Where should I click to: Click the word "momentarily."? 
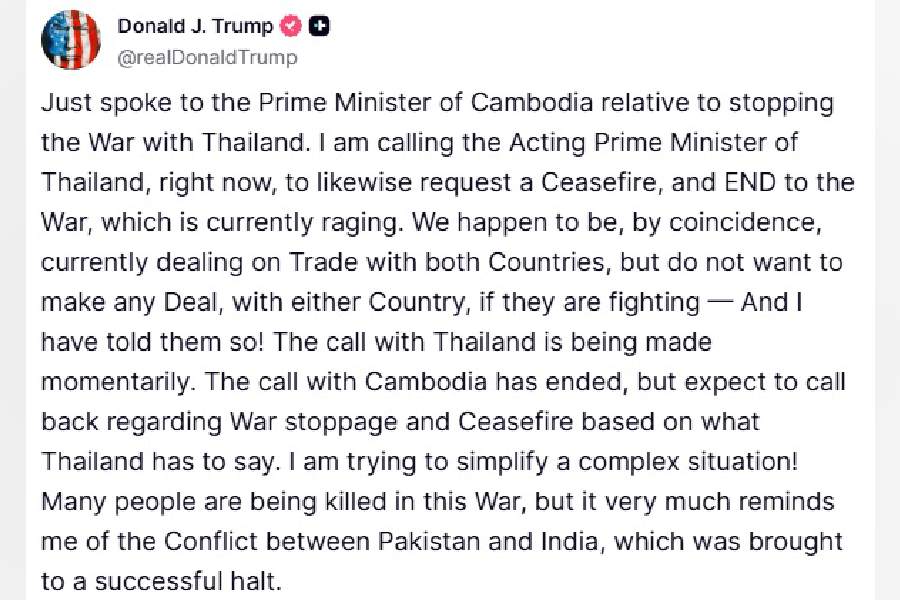pos(119,382)
